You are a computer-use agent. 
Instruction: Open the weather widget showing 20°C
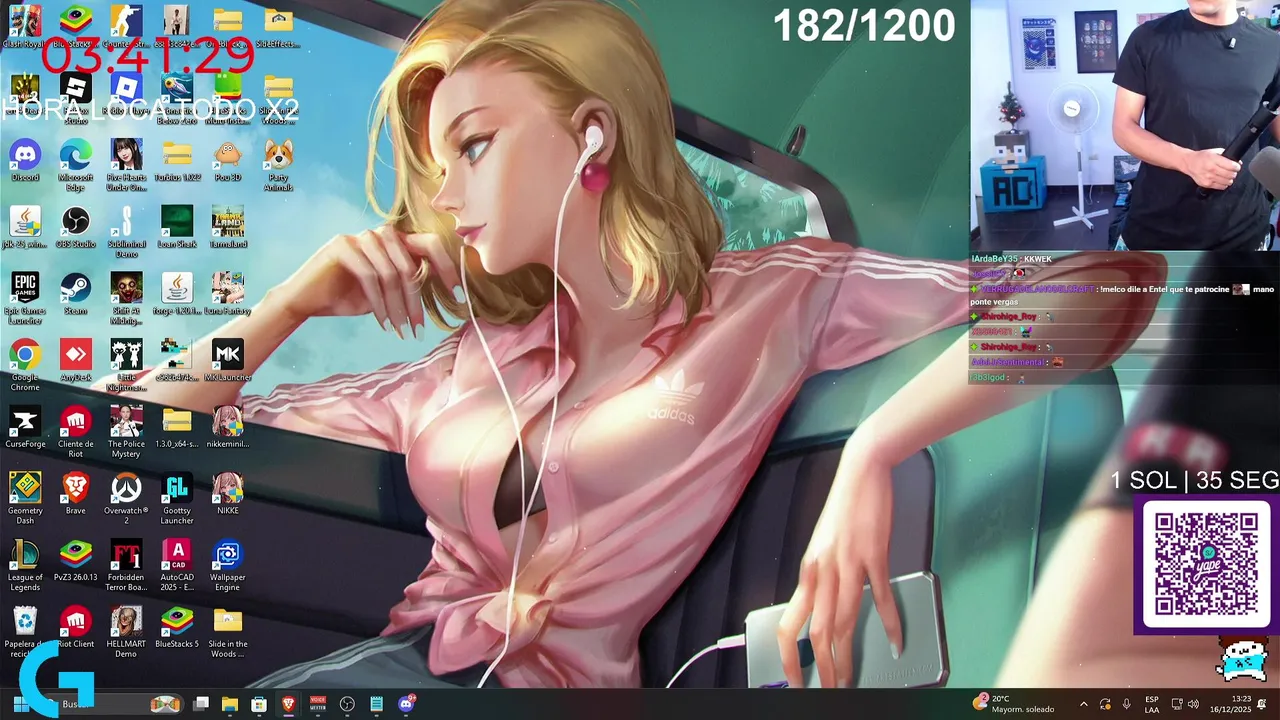(1013, 704)
